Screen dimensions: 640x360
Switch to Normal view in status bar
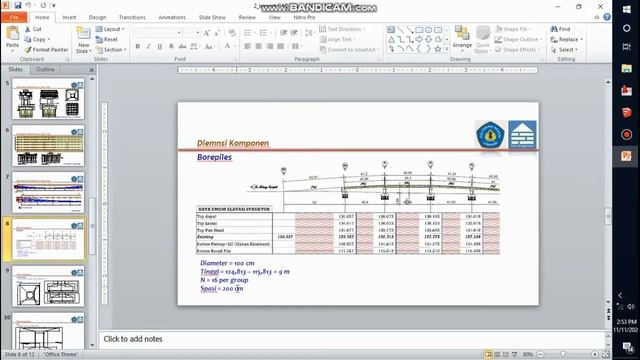pos(488,354)
